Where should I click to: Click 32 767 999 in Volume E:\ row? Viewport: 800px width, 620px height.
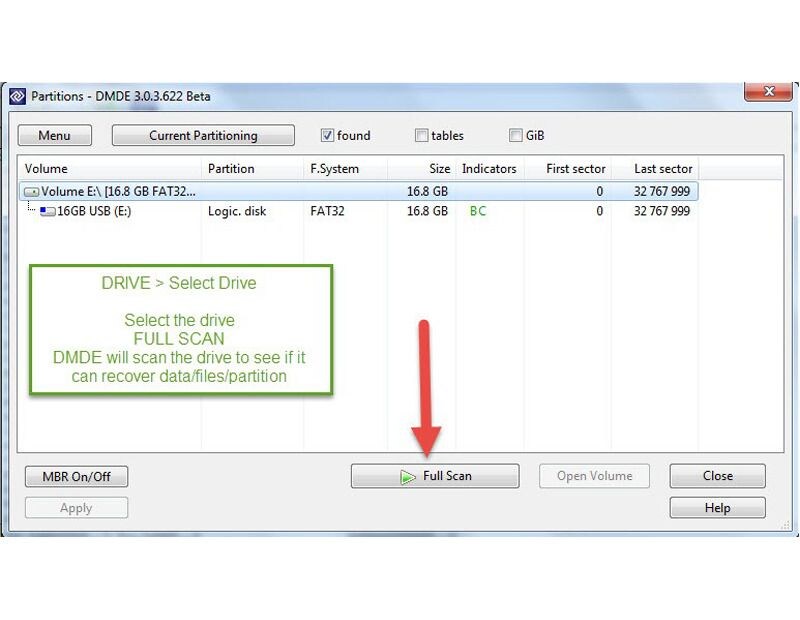(x=662, y=191)
